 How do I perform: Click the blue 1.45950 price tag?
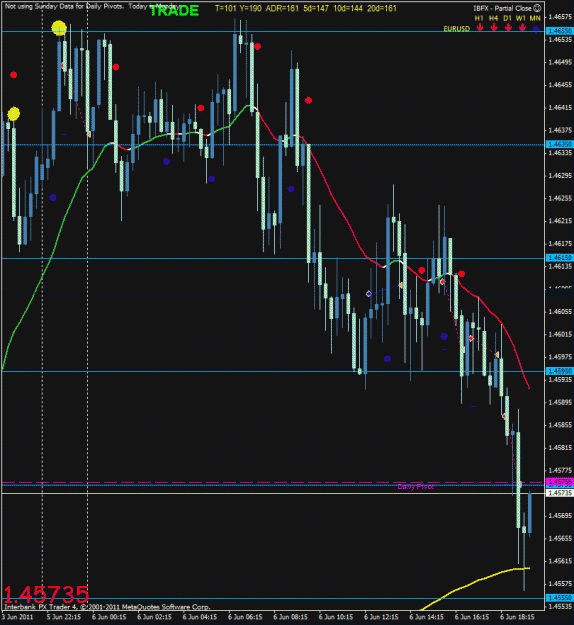[560, 371]
